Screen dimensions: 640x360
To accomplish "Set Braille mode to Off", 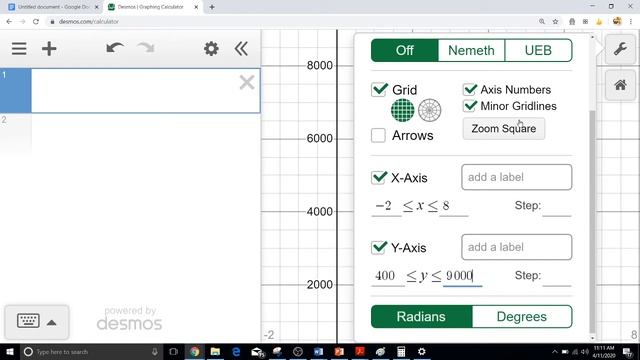I will 404,50.
